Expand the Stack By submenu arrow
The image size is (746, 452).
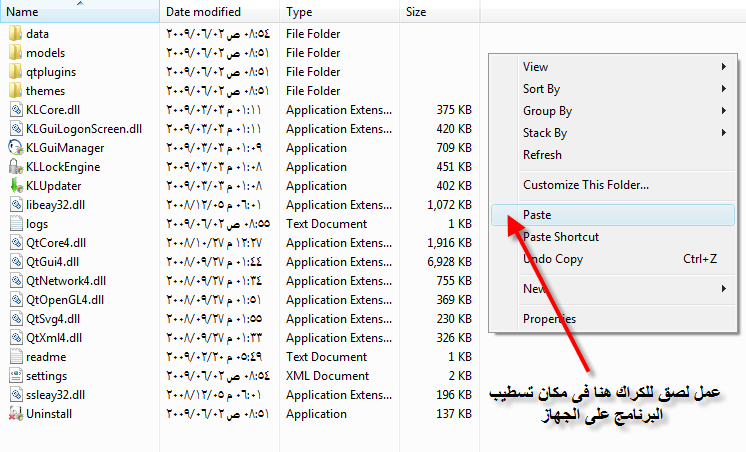point(724,132)
